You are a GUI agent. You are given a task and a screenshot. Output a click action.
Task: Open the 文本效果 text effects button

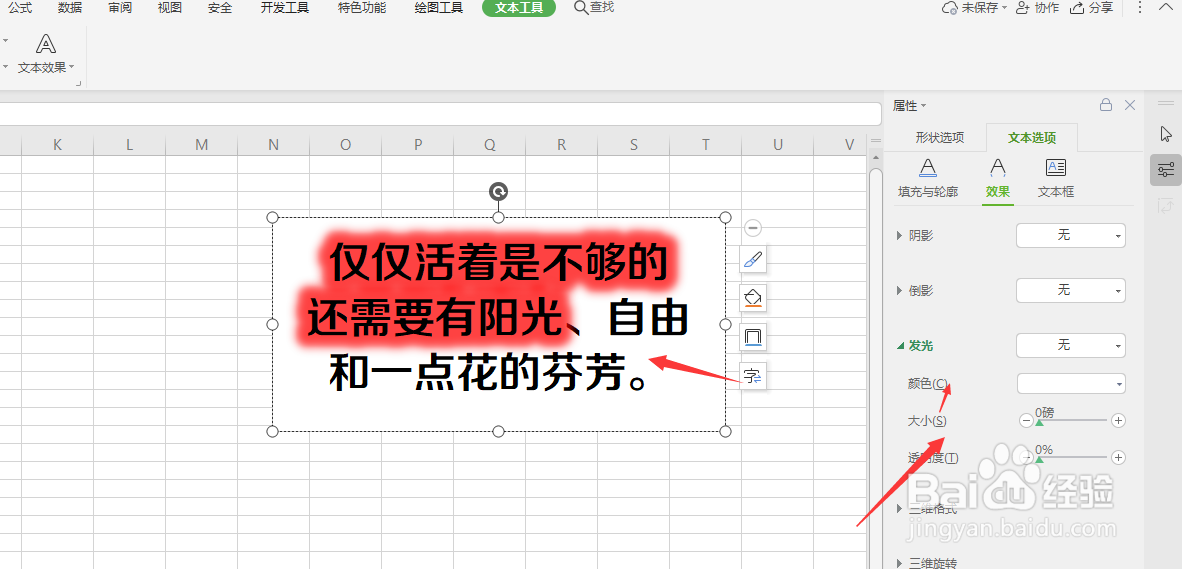tap(46, 54)
